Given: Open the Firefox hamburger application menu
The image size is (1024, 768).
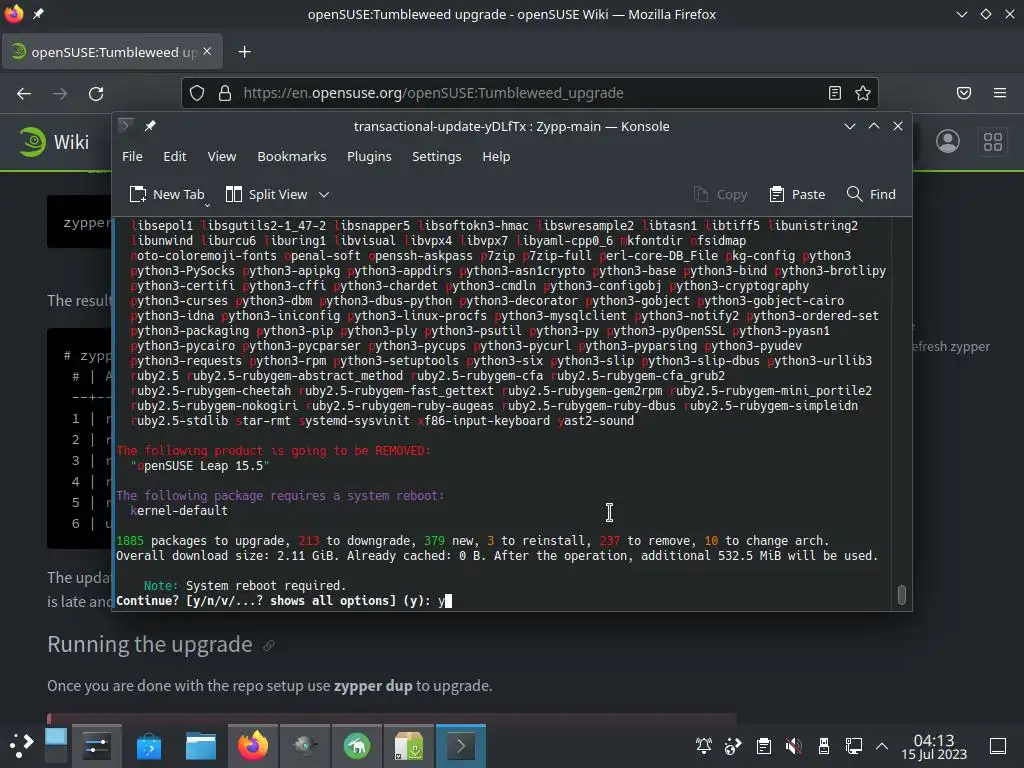Looking at the screenshot, I should click(x=1000, y=93).
